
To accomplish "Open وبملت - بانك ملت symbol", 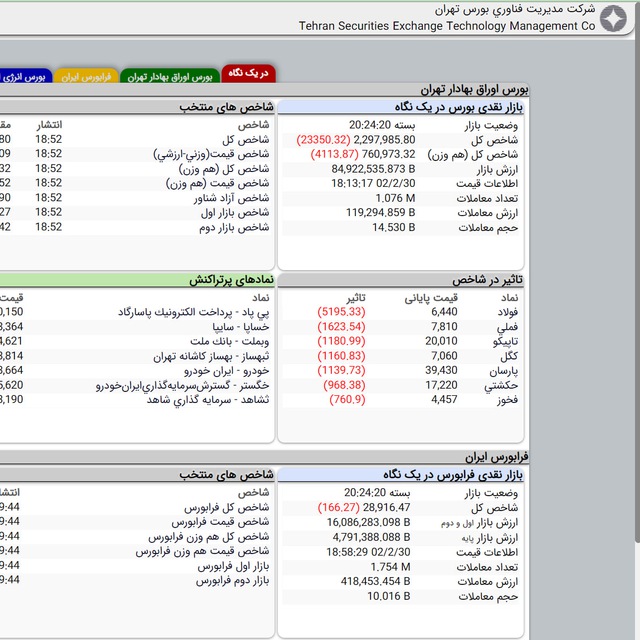I will pos(230,341).
